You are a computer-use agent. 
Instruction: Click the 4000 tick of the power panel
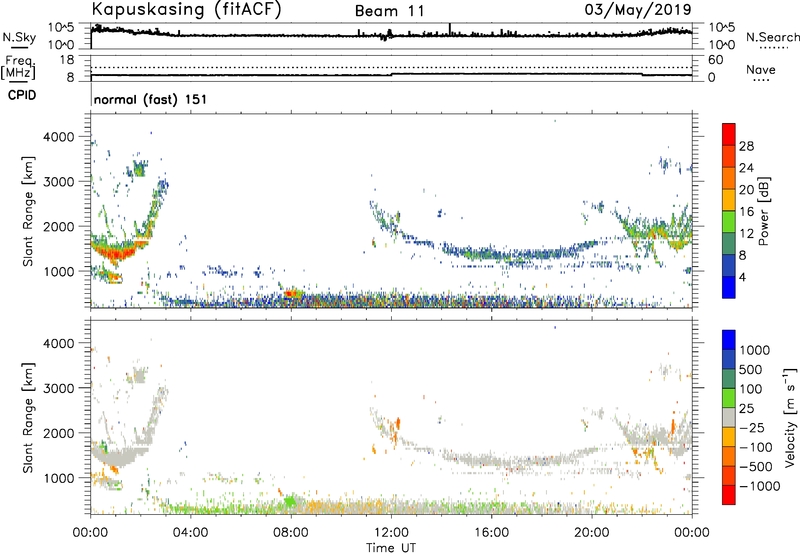59,137
